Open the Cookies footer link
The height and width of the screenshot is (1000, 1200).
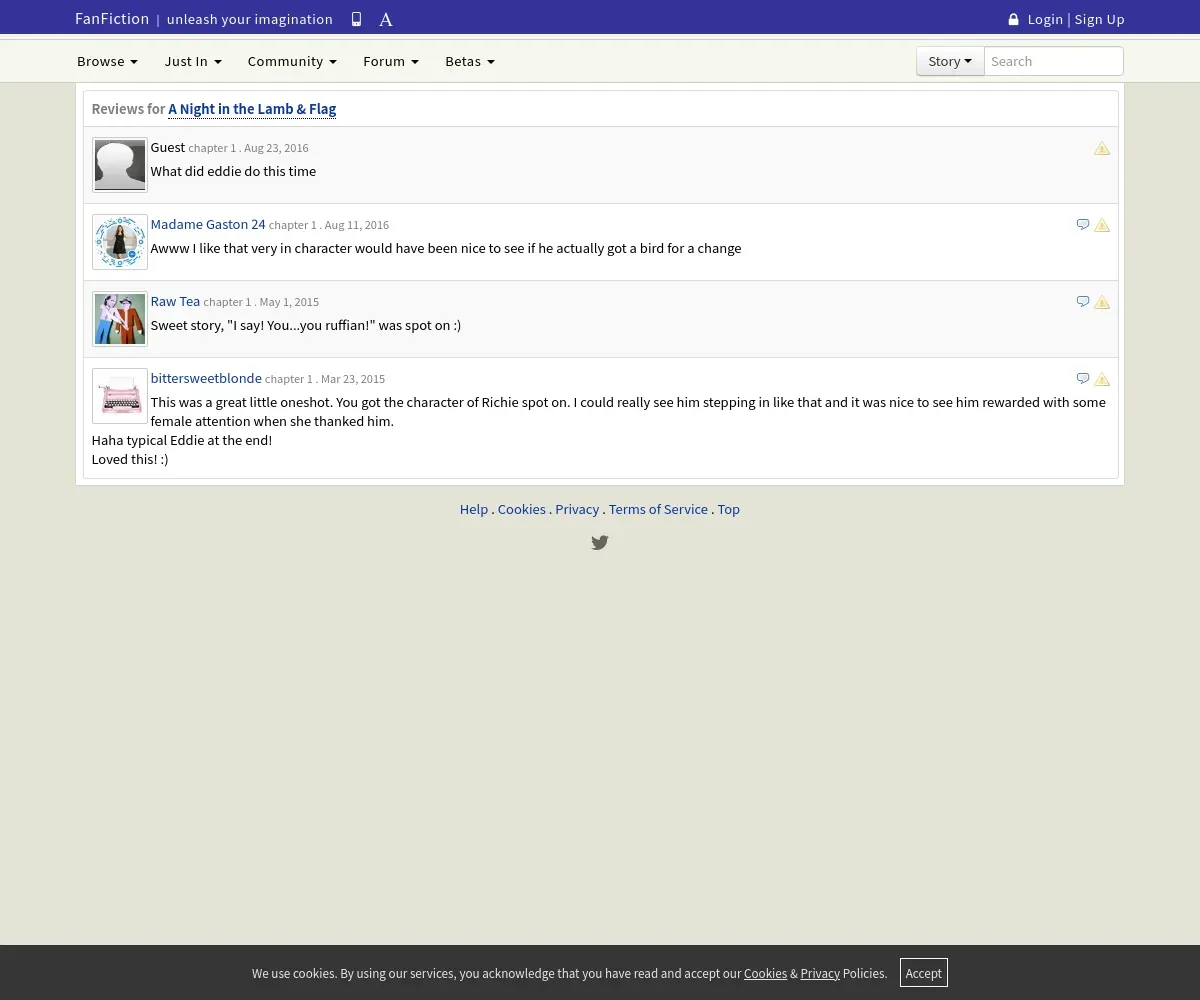pyautogui.click(x=522, y=509)
